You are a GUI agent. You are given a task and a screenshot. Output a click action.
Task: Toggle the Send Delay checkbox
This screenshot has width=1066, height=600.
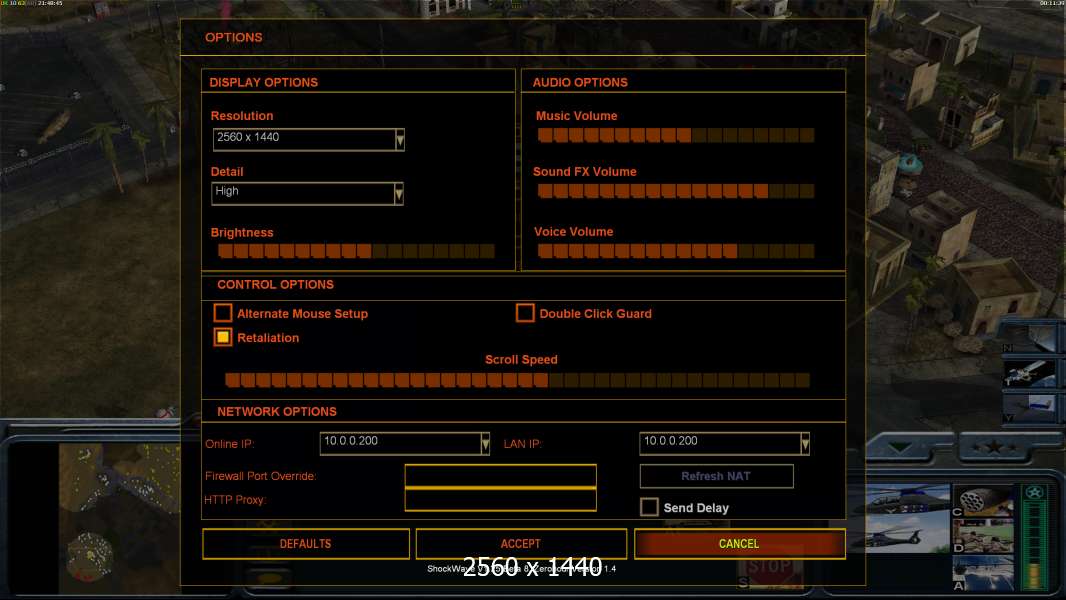tap(649, 507)
